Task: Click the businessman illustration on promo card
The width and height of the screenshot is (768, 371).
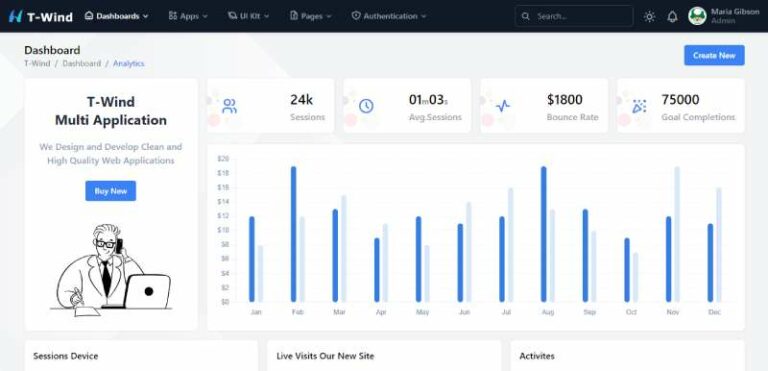Action: coord(112,270)
